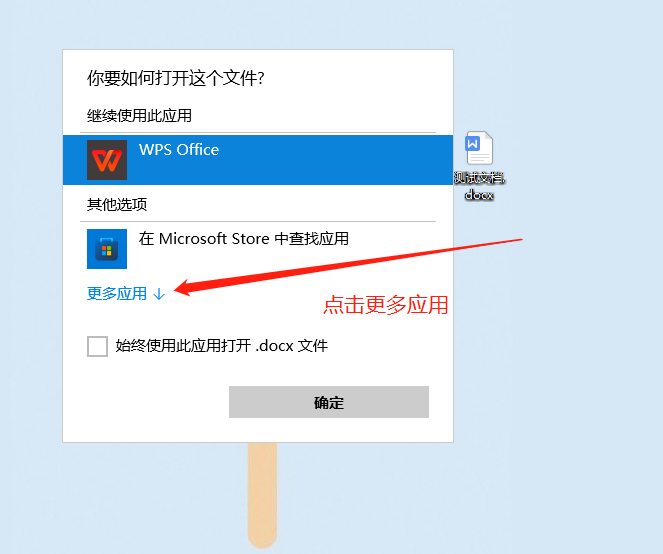Click the red 点击更多应用 annotation text

click(x=385, y=305)
